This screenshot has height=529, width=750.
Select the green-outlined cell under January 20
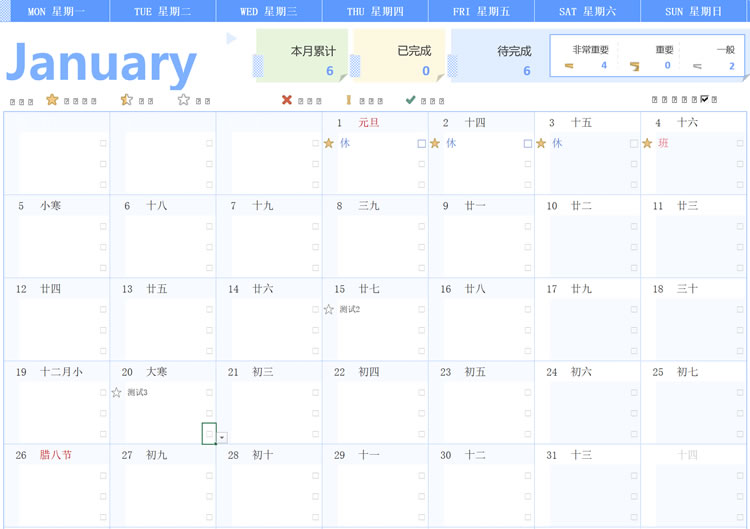click(209, 433)
